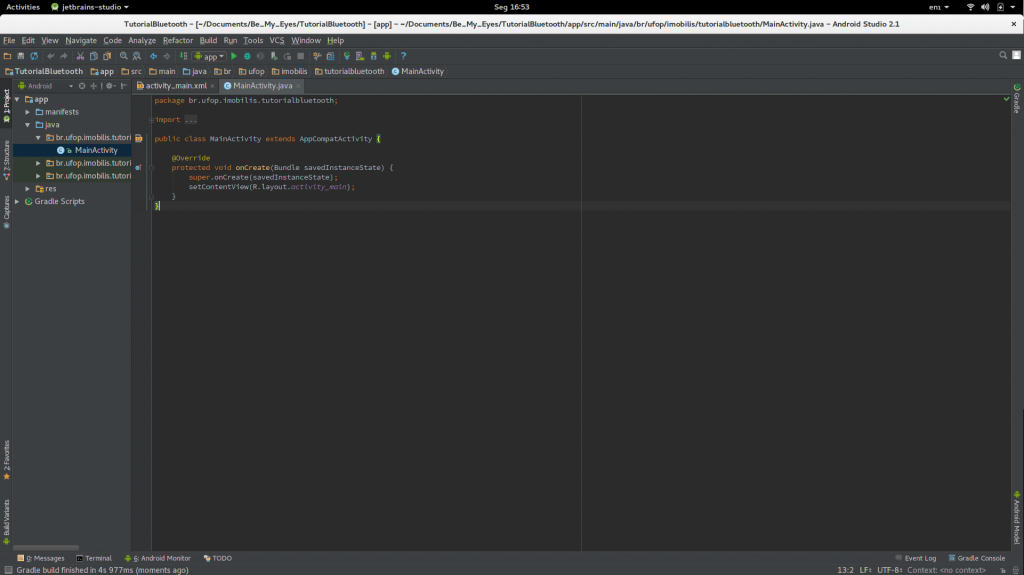Click the Help question mark icon
This screenshot has height=575, width=1024.
pyautogui.click(x=403, y=56)
